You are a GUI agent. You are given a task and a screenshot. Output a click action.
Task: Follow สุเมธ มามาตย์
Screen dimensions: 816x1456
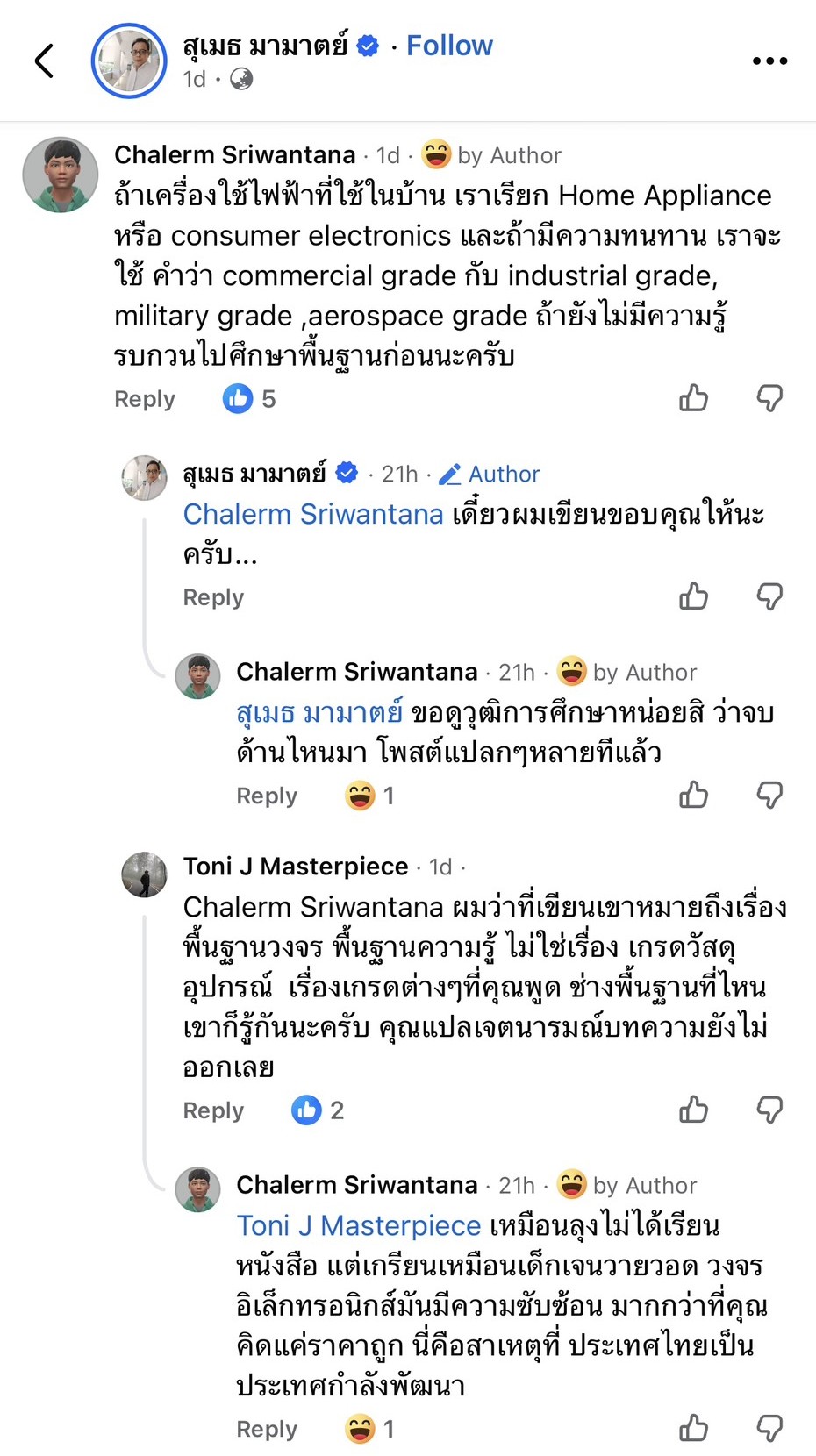(x=449, y=46)
